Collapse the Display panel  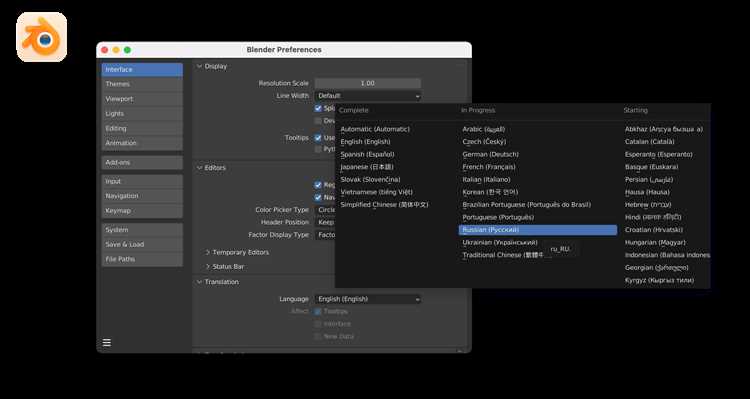pyautogui.click(x=199, y=66)
